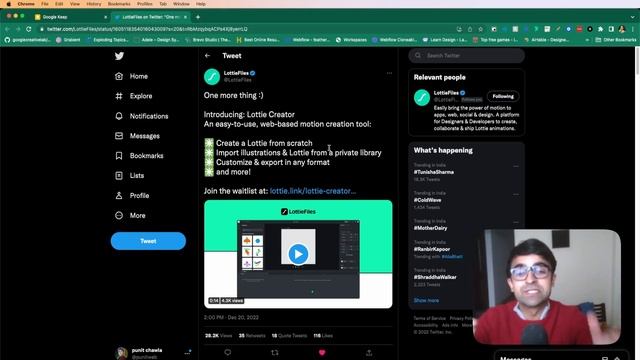640x360 pixels.
Task: Click the blue Tweet button
Action: tap(148, 241)
